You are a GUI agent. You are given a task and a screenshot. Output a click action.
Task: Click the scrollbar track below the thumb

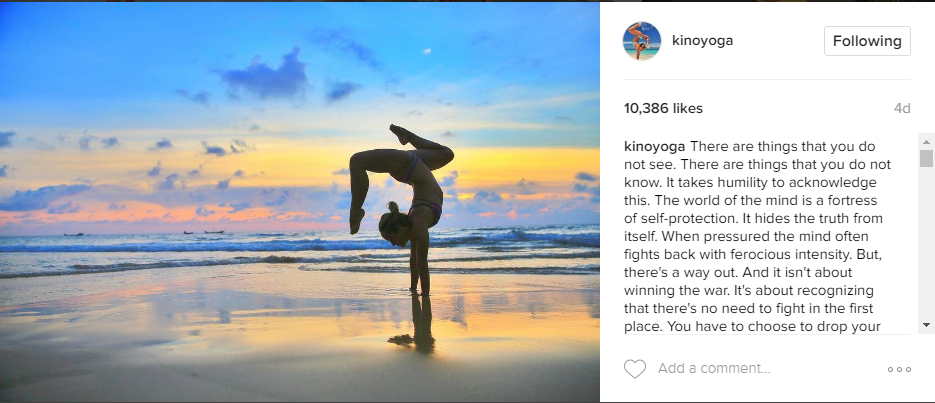[x=927, y=250]
